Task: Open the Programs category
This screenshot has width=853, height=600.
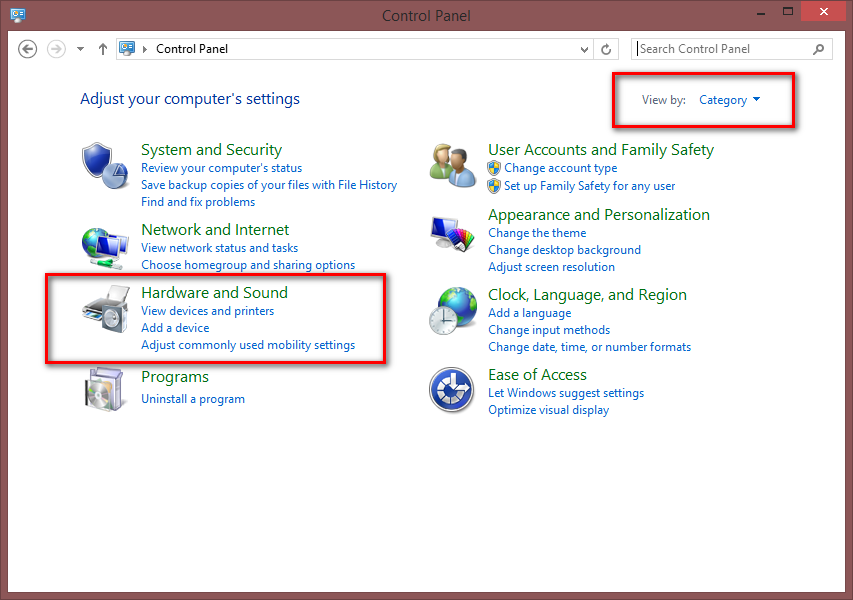Action: (x=175, y=377)
